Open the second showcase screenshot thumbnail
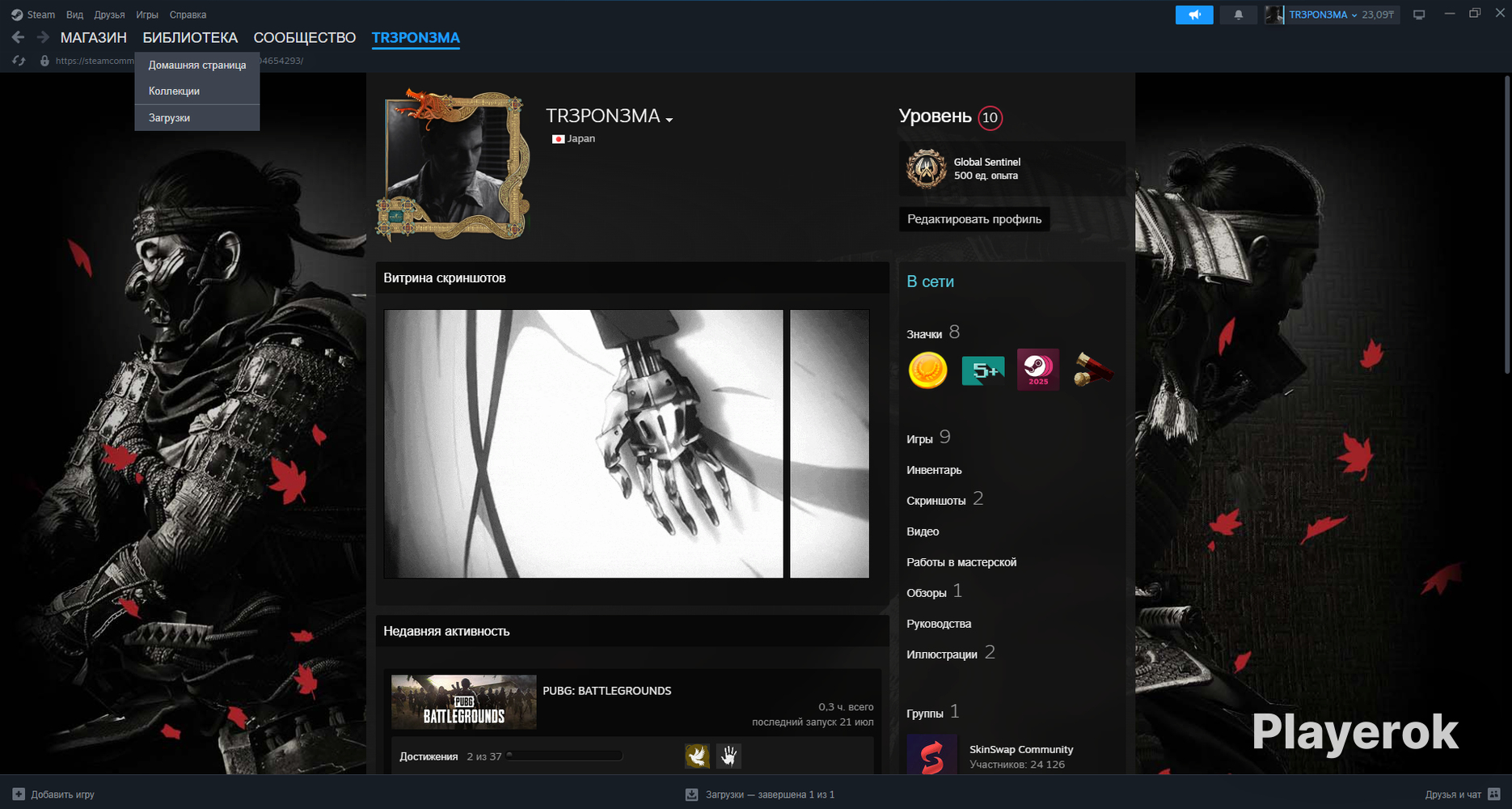1512x809 pixels. click(x=830, y=443)
